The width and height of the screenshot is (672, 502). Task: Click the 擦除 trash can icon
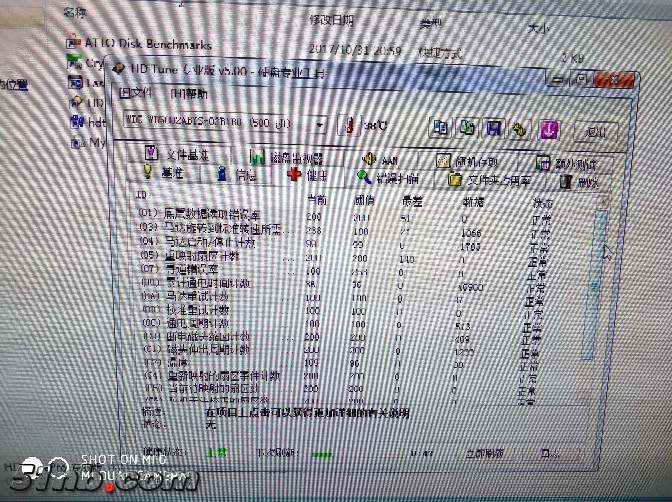(x=565, y=181)
